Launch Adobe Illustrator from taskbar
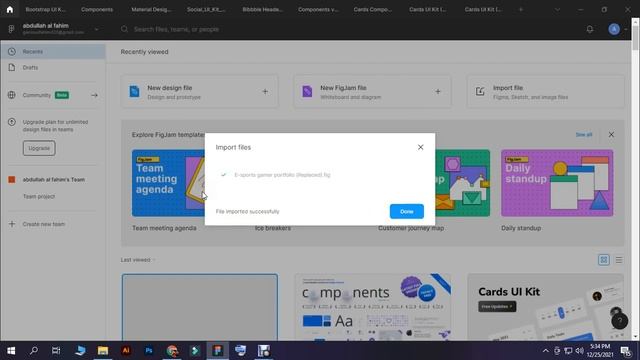This screenshot has height=360, width=640. [x=126, y=351]
